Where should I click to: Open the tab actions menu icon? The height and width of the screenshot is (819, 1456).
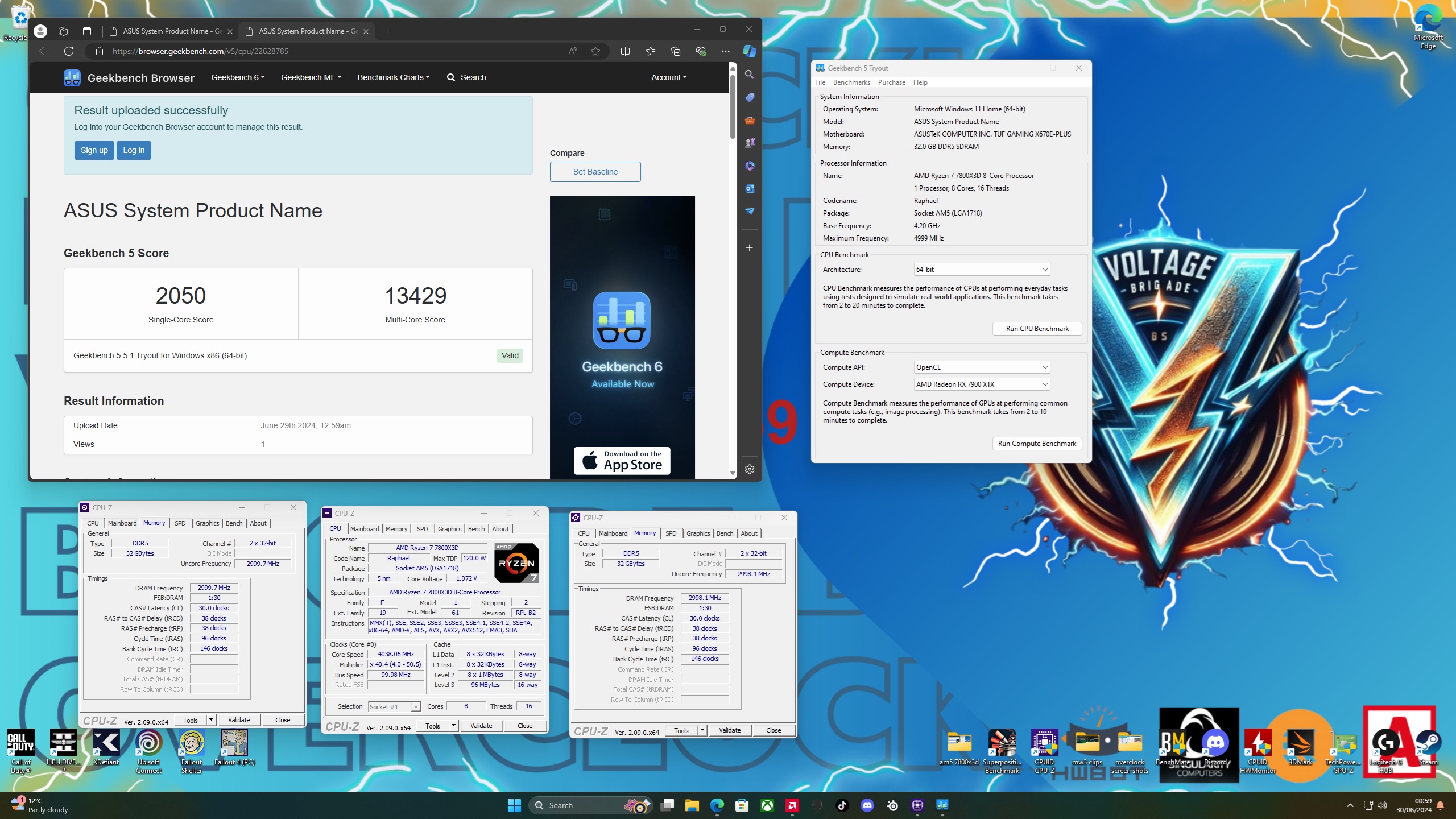[x=87, y=31]
